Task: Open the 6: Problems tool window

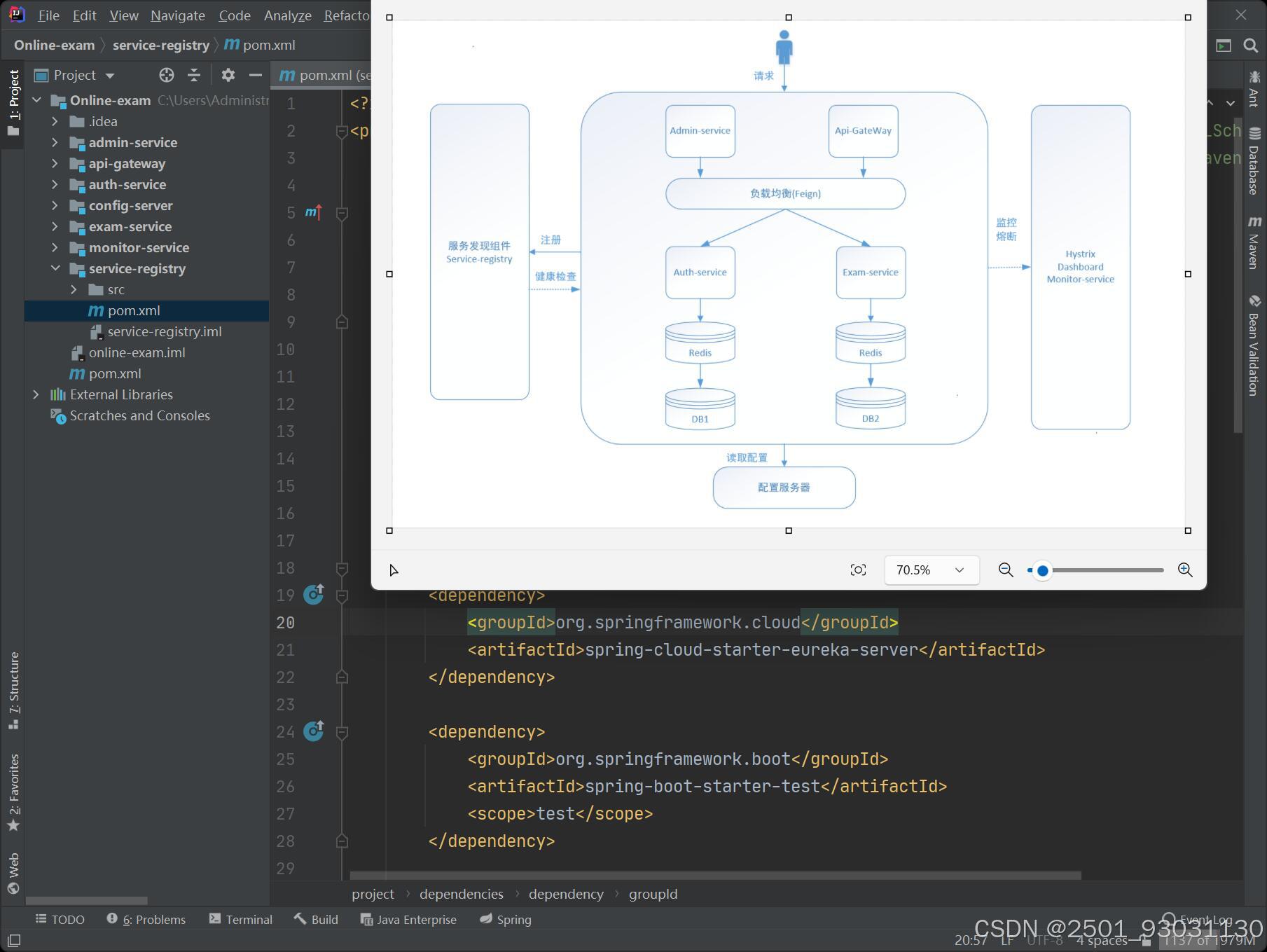Action: point(146,919)
